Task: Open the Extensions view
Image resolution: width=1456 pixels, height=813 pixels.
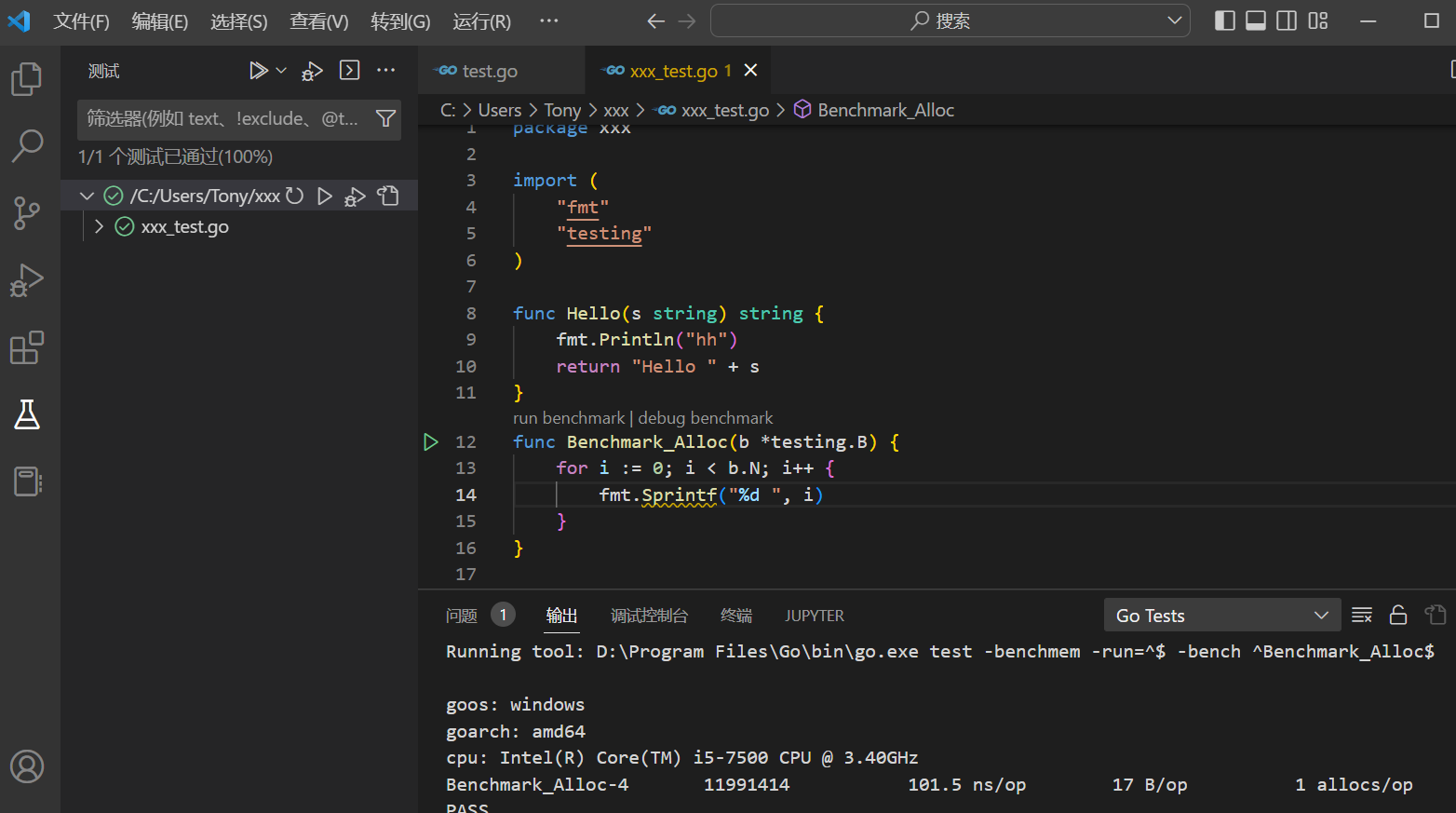Action: [x=26, y=348]
